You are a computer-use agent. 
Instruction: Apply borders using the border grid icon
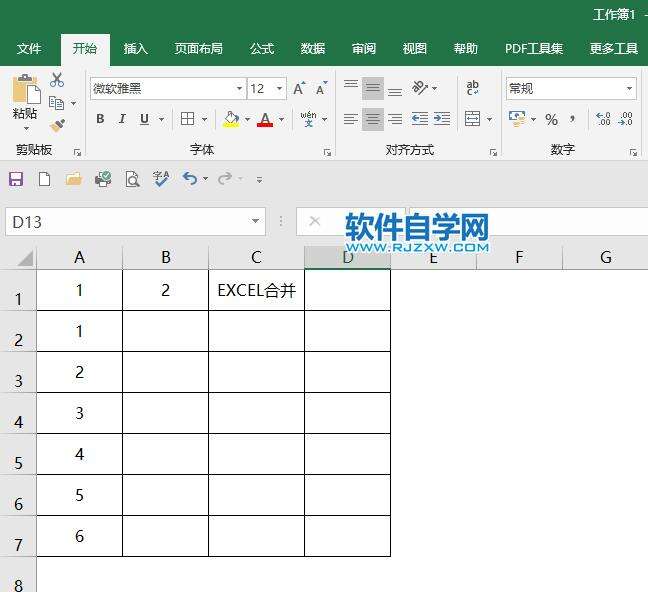(x=187, y=119)
